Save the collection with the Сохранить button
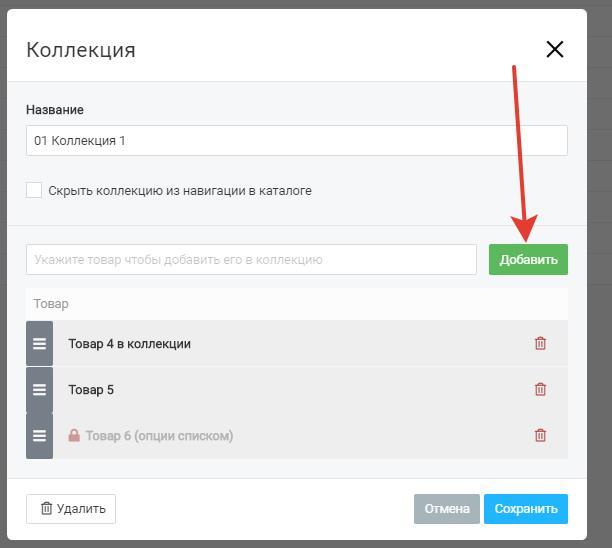This screenshot has width=612, height=548. 526,509
